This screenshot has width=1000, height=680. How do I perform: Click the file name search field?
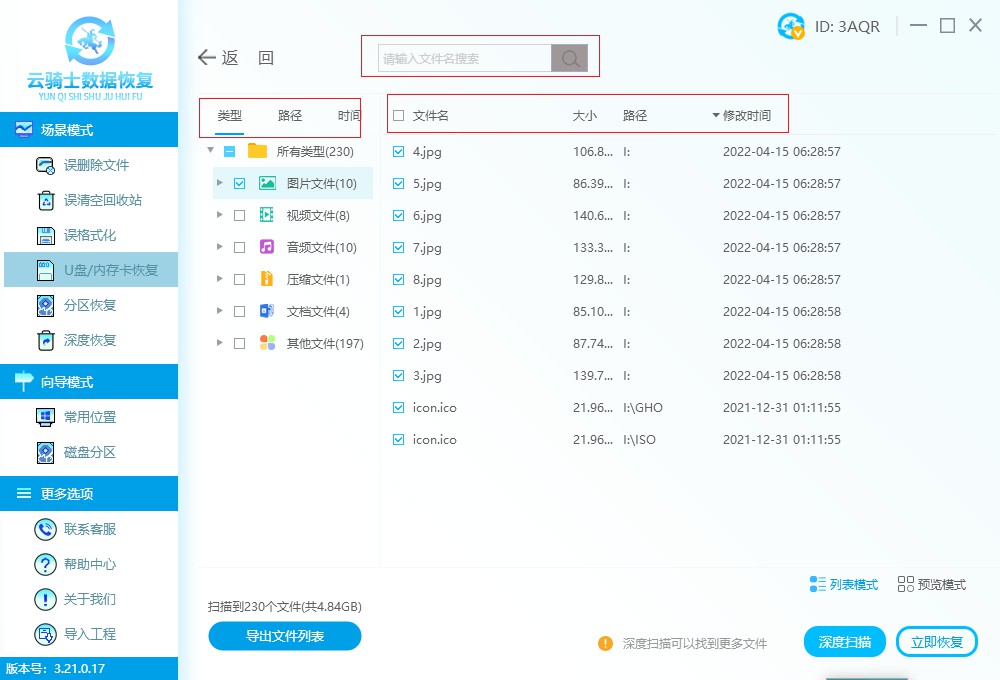(x=465, y=59)
